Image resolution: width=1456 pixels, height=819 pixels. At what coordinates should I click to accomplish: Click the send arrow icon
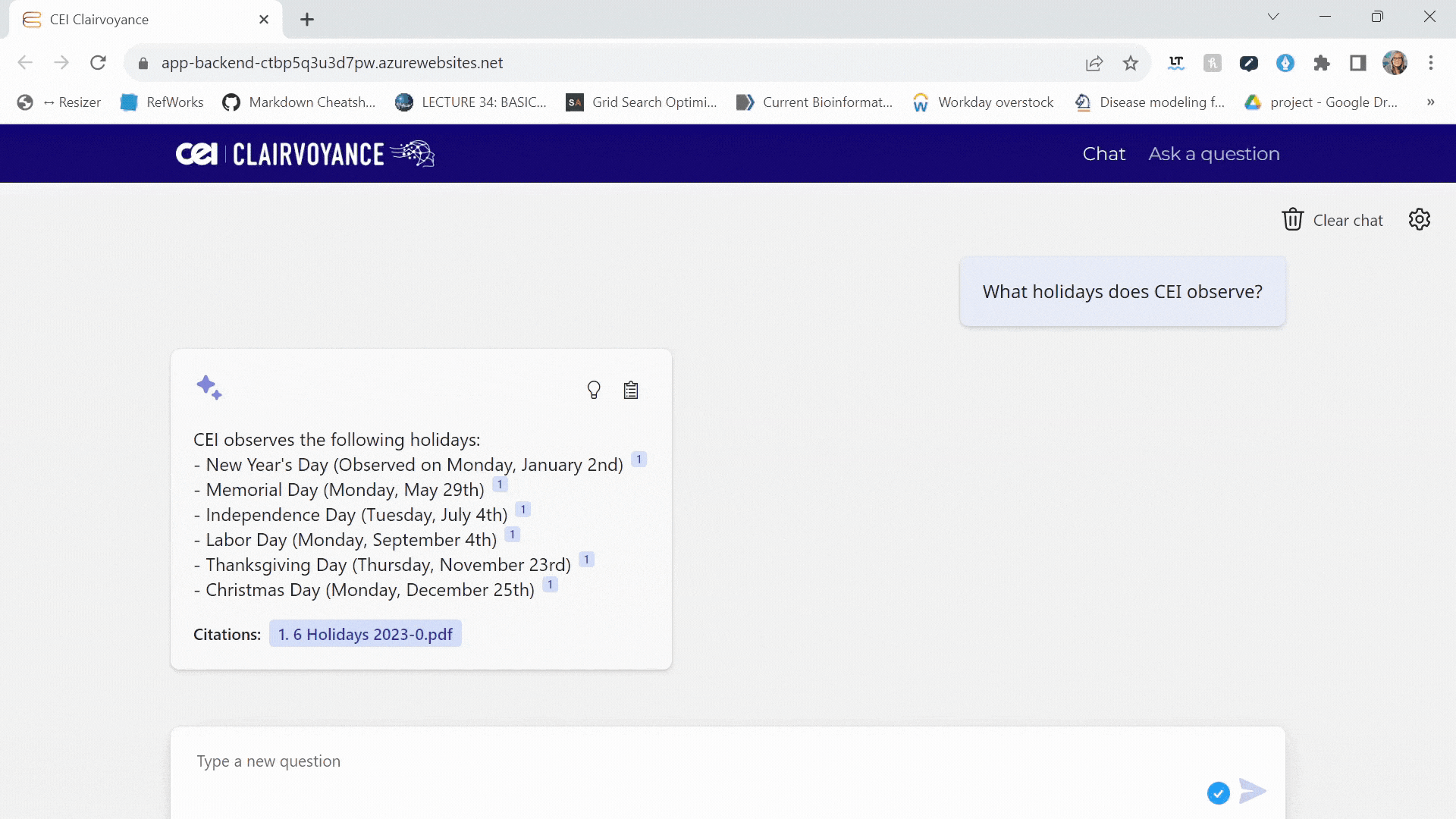[1252, 791]
